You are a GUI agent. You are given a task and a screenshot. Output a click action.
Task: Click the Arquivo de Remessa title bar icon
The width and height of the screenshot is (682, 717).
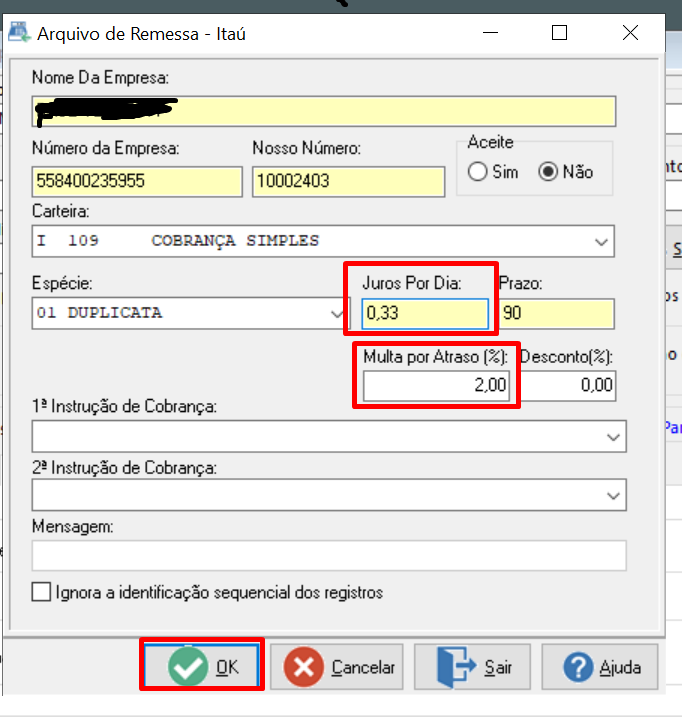point(19,32)
